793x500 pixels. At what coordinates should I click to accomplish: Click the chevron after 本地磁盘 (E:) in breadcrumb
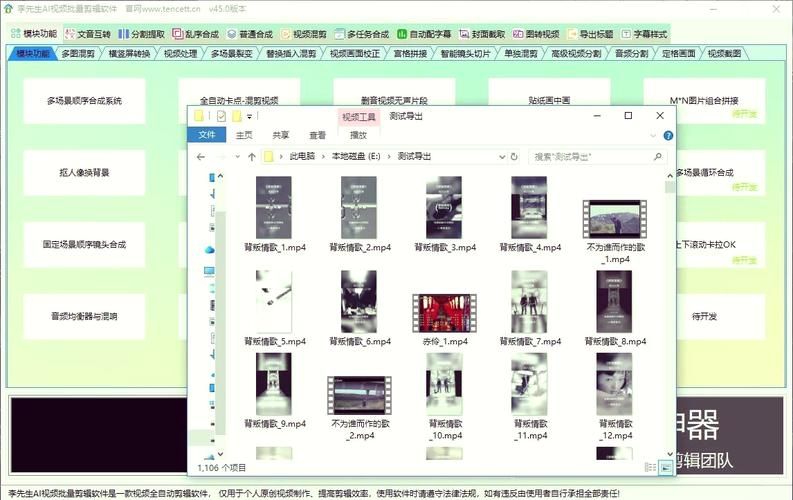coord(389,157)
